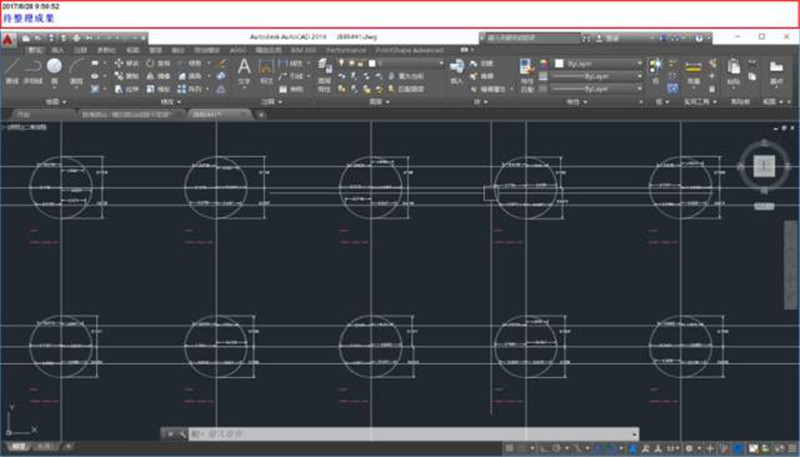The height and width of the screenshot is (457, 800).
Task: Click the ViewCube top face
Action: 764,164
